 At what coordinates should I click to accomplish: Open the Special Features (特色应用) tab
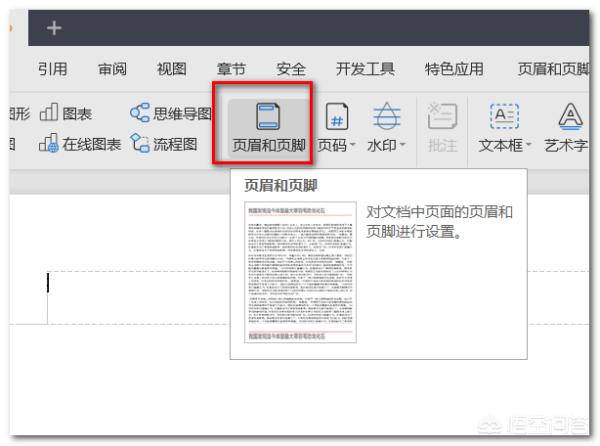click(454, 69)
